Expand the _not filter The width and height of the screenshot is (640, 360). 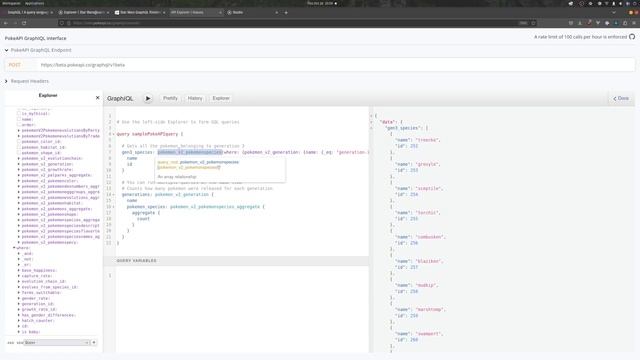(19, 259)
